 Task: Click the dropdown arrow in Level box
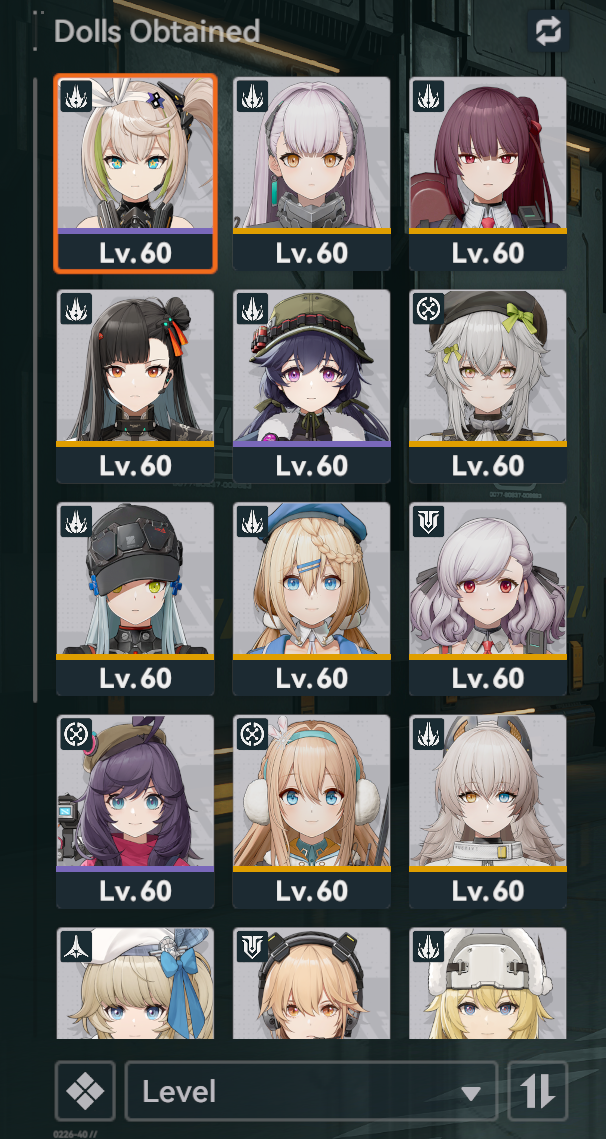pyautogui.click(x=471, y=1093)
